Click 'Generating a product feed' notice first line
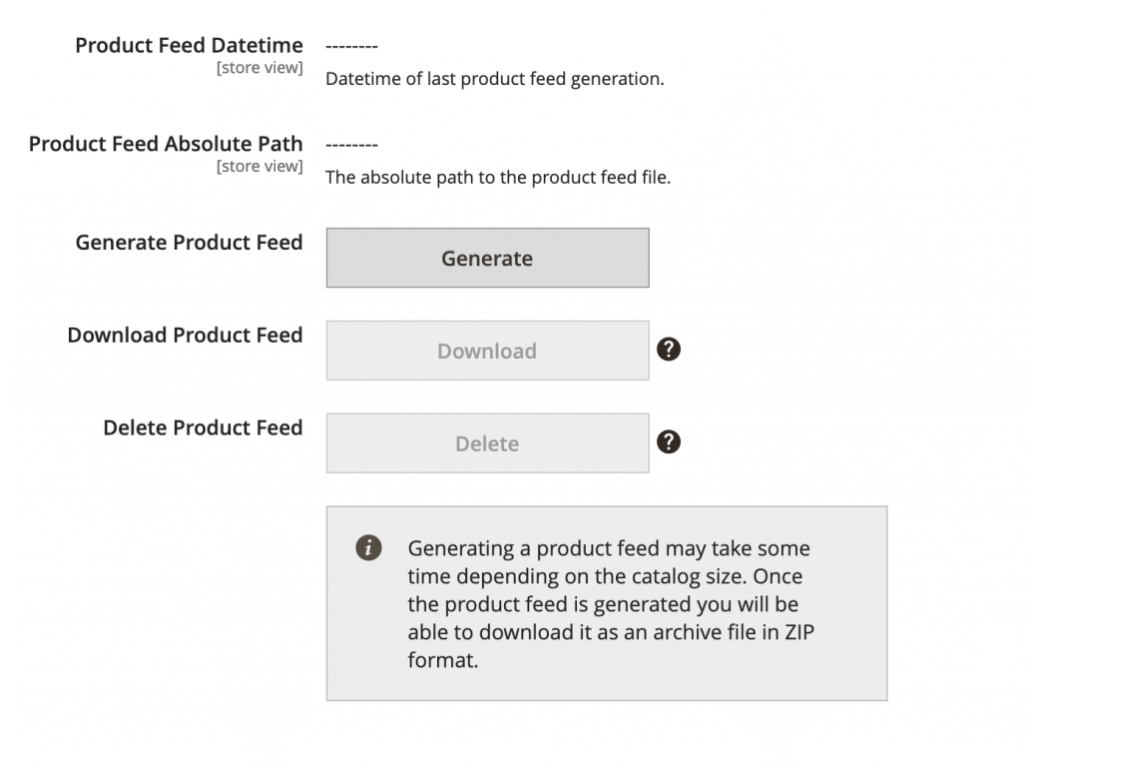The image size is (1146, 770). (609, 549)
